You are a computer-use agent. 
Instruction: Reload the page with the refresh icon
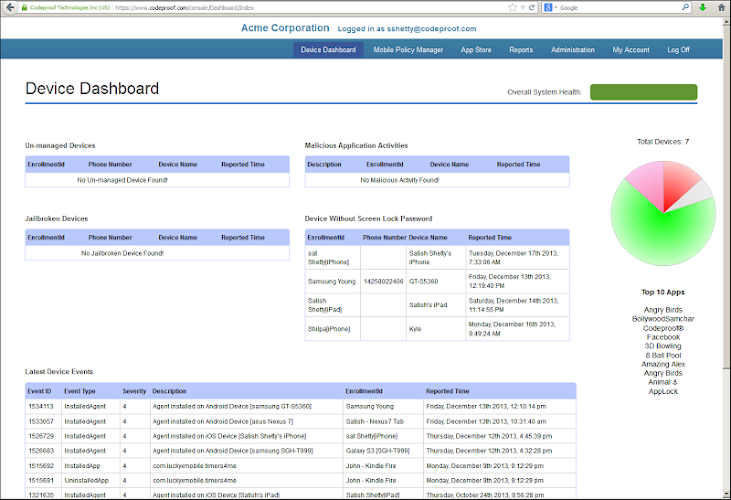point(531,7)
